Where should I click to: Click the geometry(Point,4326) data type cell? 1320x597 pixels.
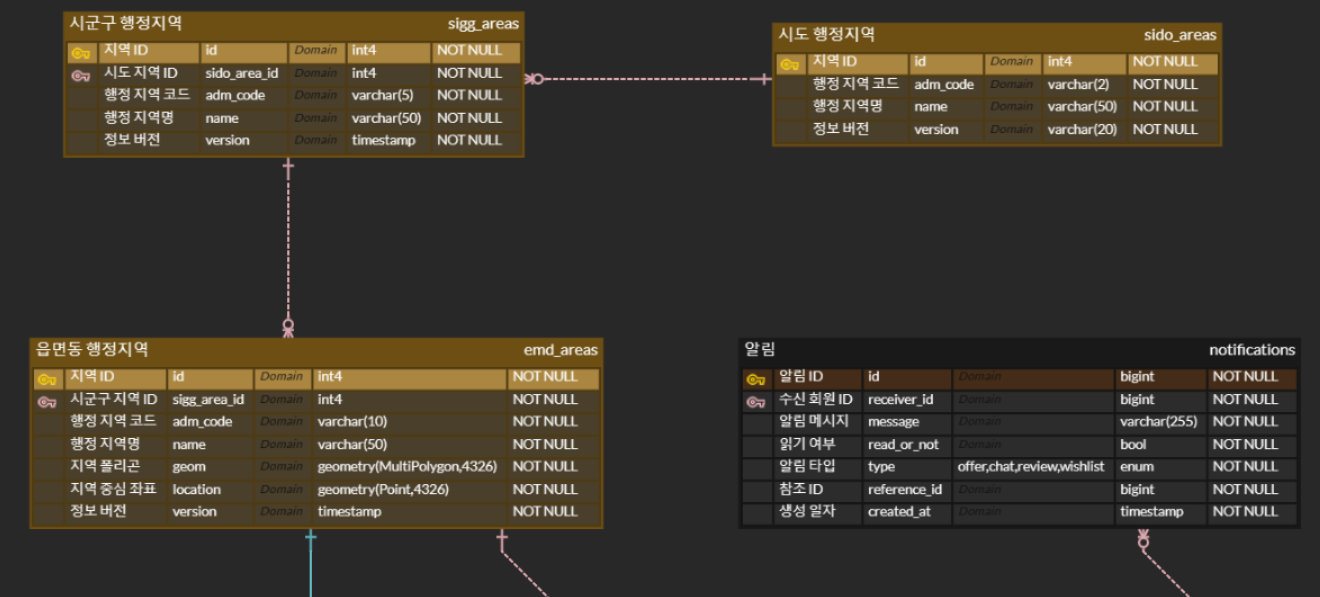pos(383,490)
